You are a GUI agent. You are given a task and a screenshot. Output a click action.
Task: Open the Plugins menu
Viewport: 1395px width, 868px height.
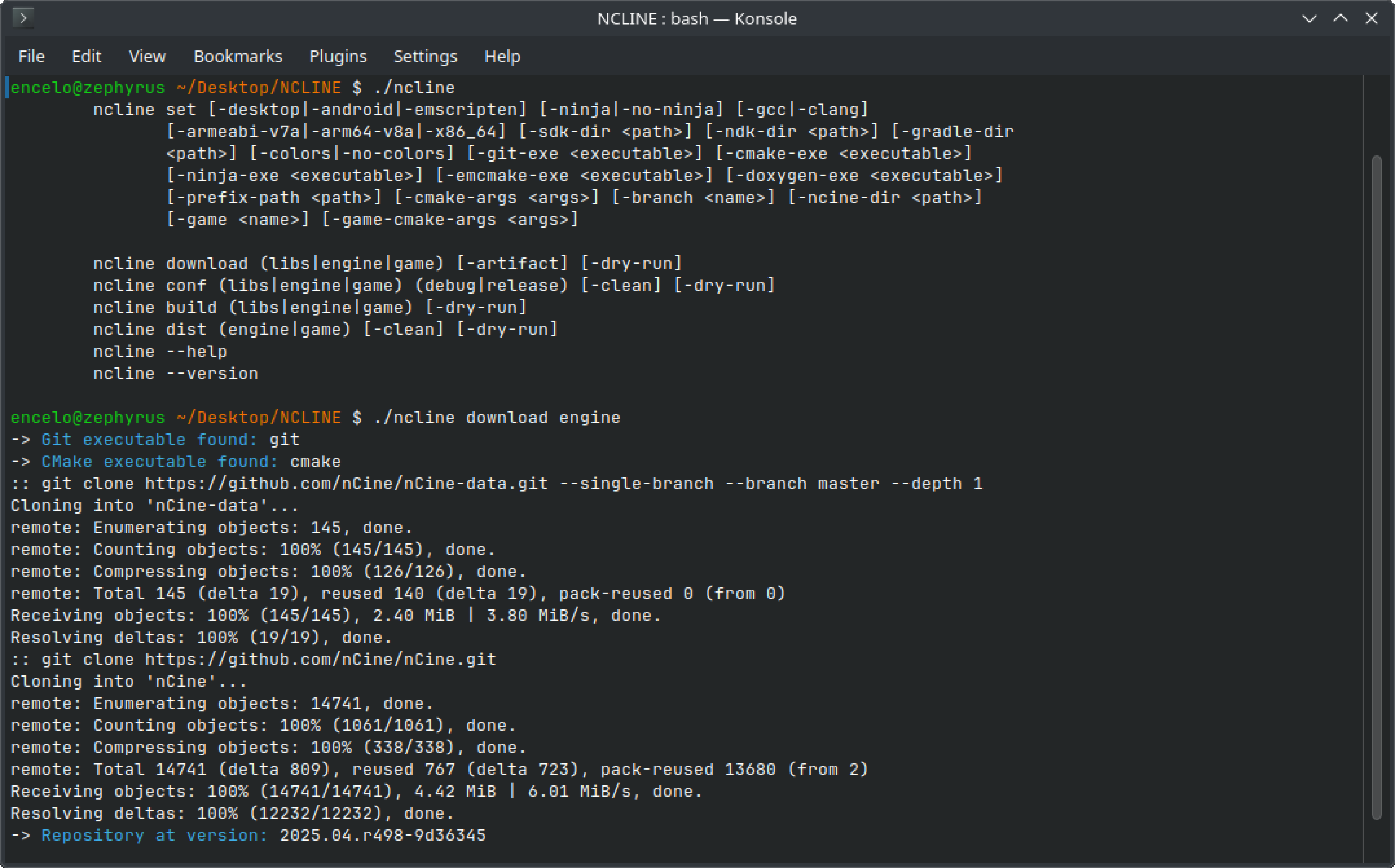(x=338, y=56)
